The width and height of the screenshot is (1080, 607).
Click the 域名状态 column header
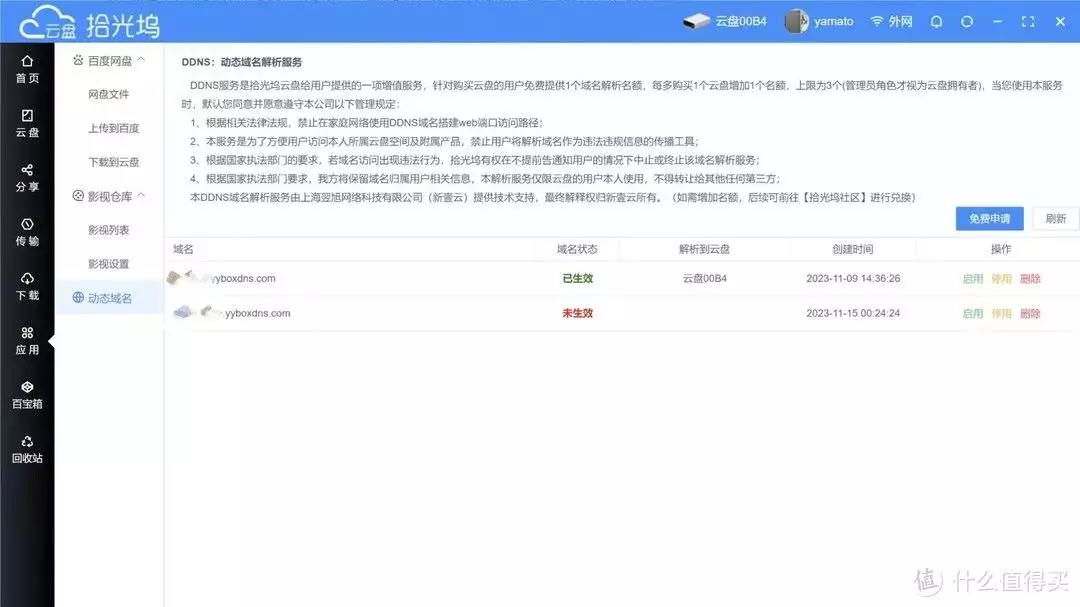click(577, 249)
